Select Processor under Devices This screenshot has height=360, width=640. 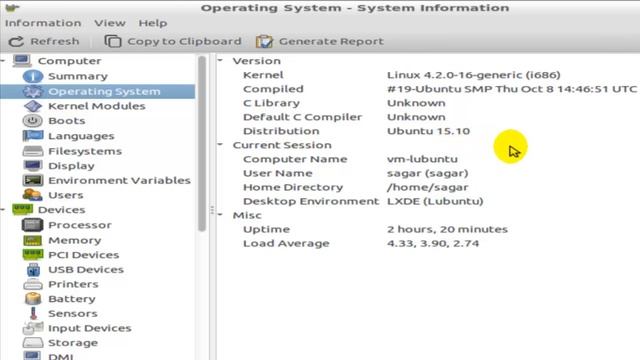click(x=80, y=225)
